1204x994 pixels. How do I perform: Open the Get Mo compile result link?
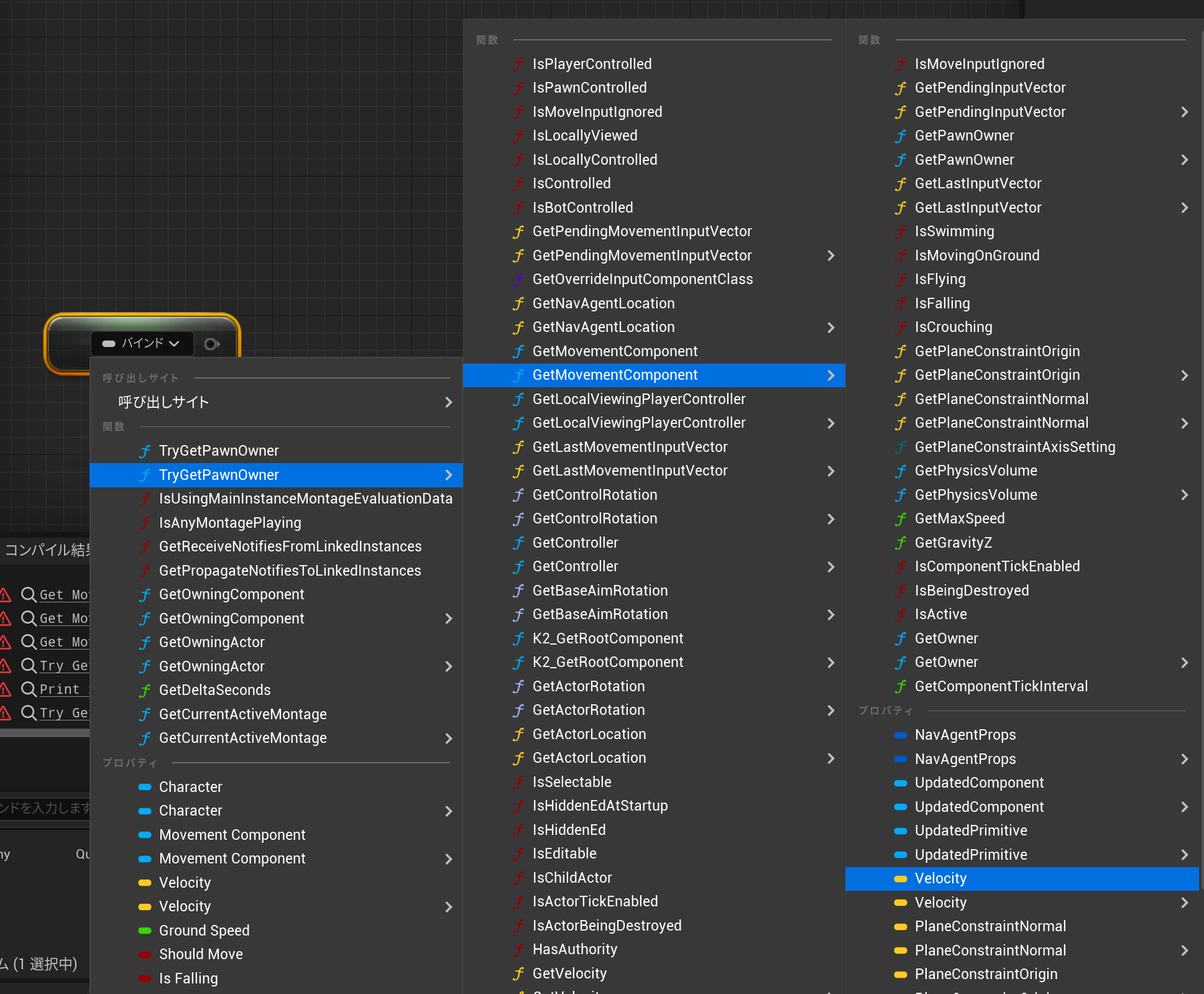pos(63,595)
